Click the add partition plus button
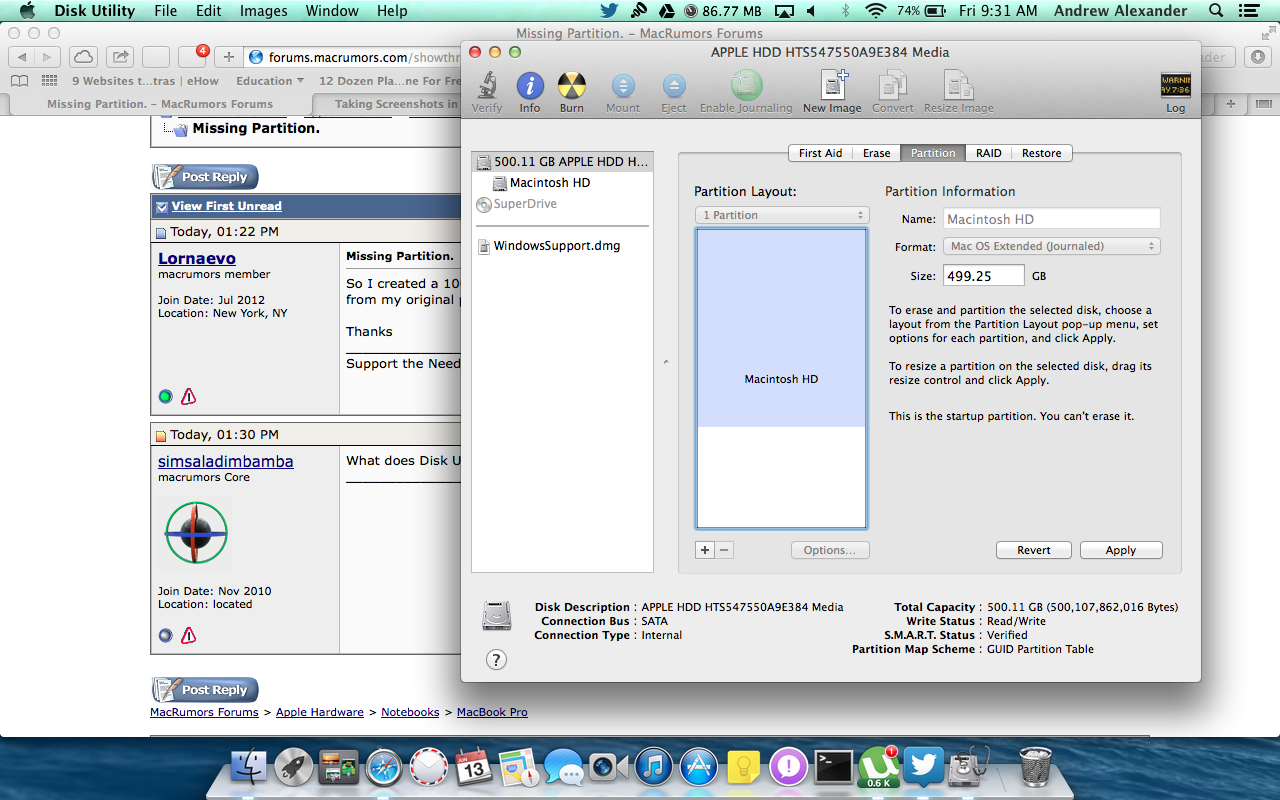Image resolution: width=1280 pixels, height=800 pixels. [x=705, y=550]
